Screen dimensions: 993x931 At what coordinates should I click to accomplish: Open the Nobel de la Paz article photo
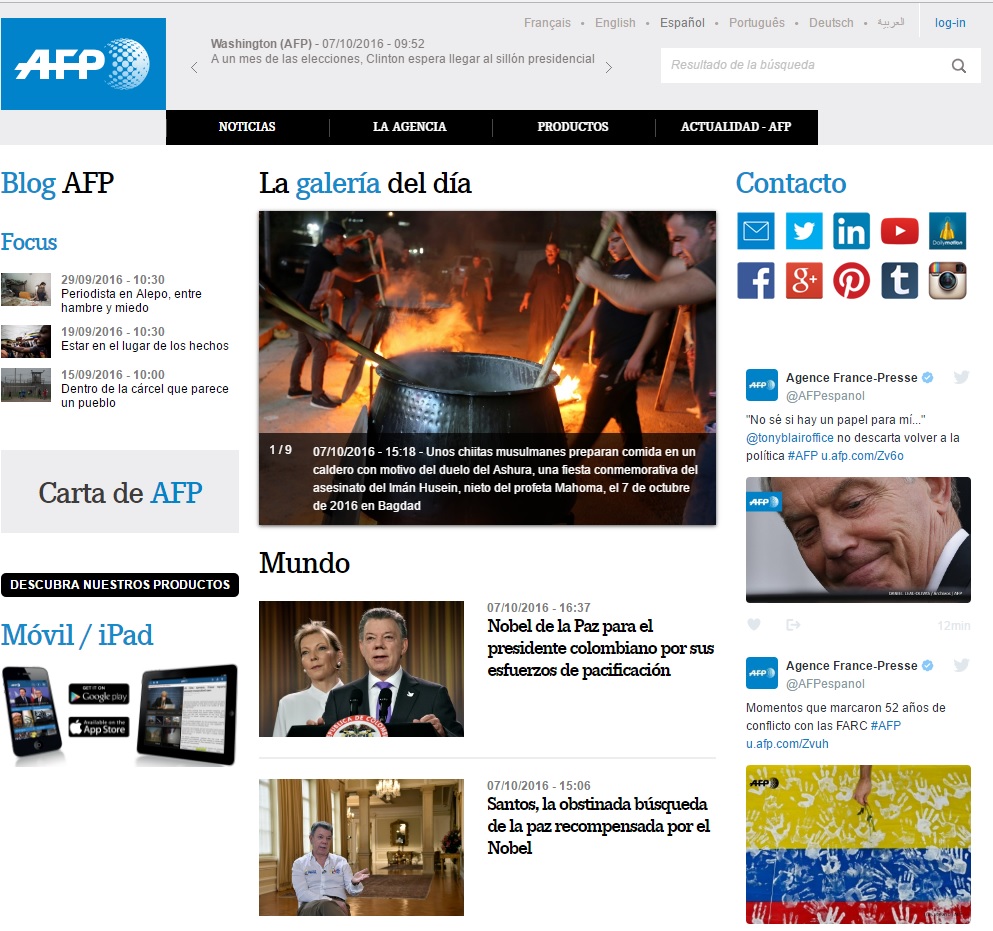click(361, 669)
